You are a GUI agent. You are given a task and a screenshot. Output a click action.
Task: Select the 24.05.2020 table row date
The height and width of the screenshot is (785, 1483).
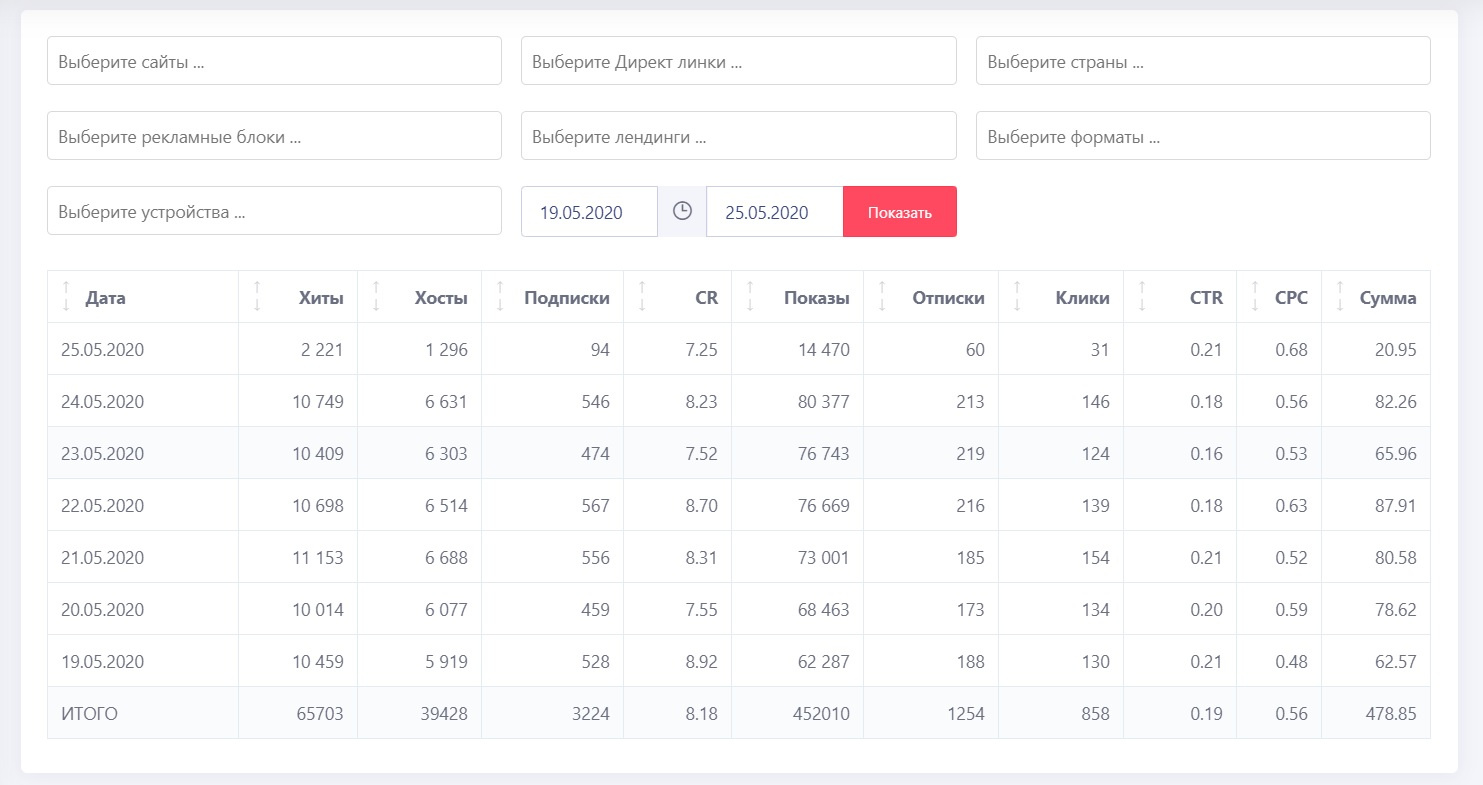(x=102, y=402)
